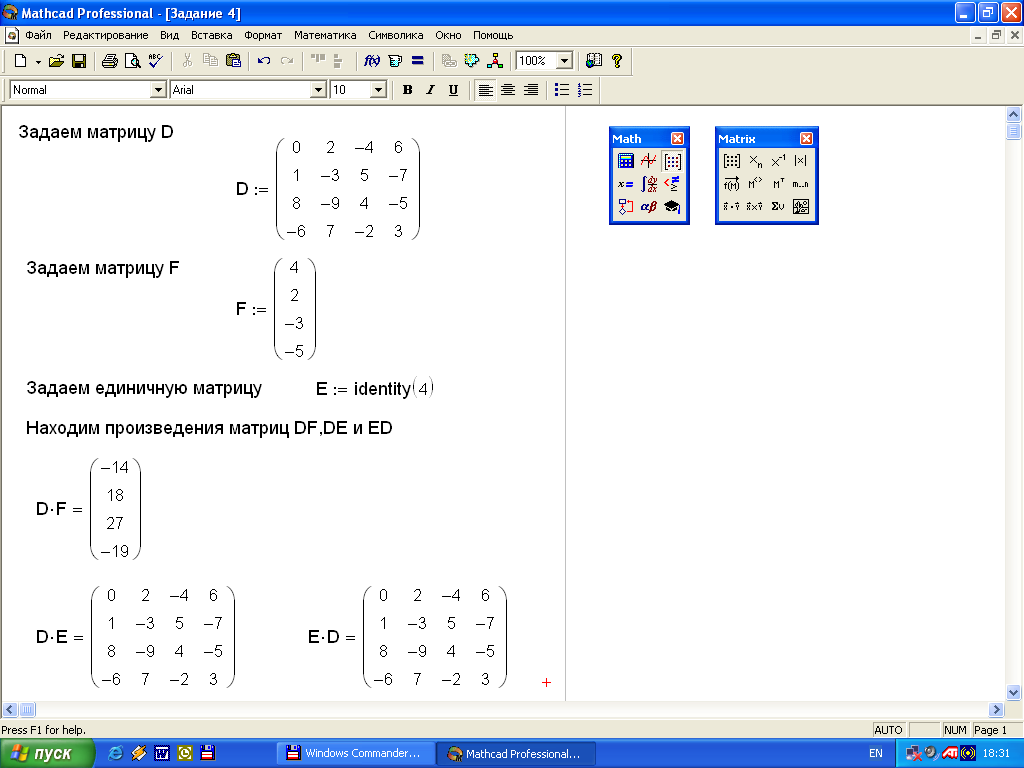Open the Вставка menu
The height and width of the screenshot is (768, 1024).
point(212,35)
